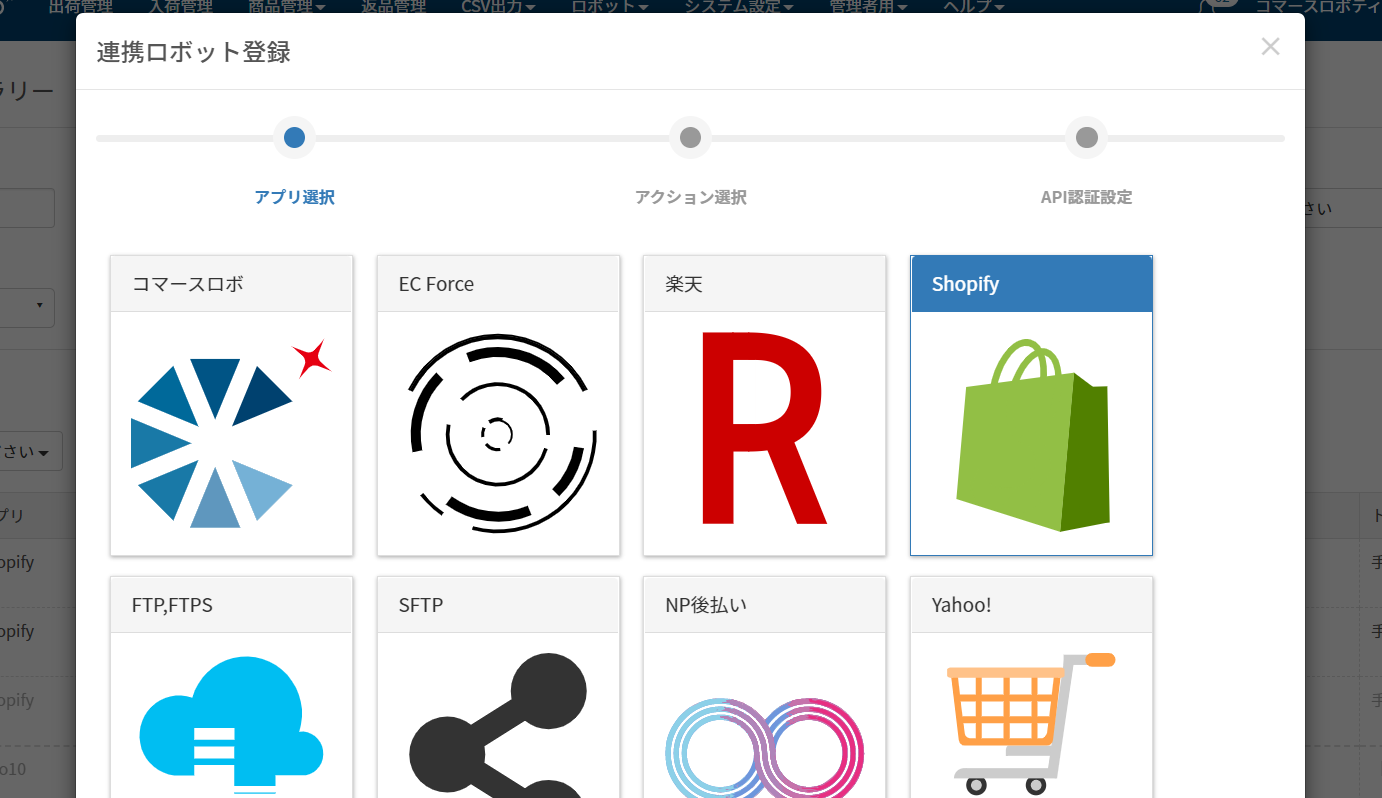Viewport: 1382px width, 798px height.
Task: Open the CSV出力 menu in top navbar
Action: 498,7
